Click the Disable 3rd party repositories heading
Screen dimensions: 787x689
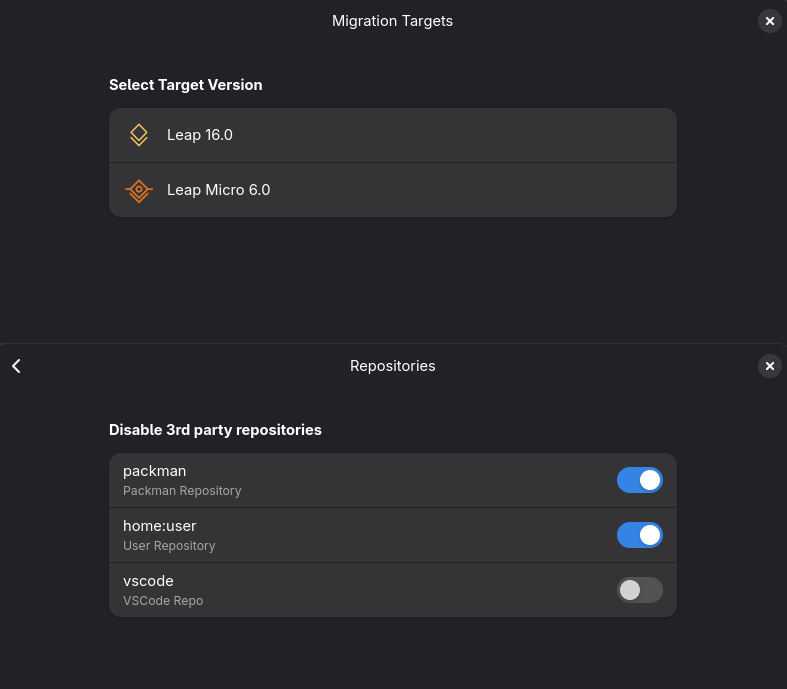pos(215,430)
